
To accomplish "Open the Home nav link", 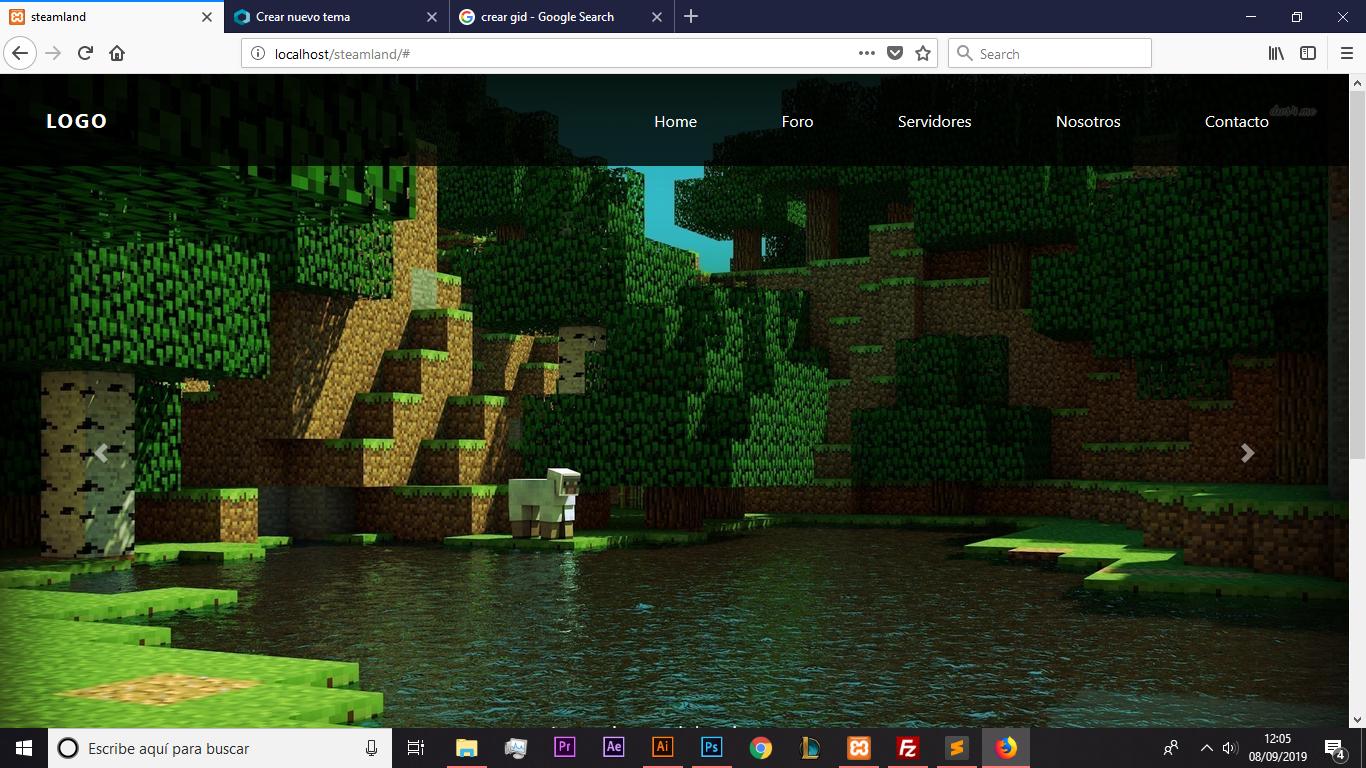I will coord(675,121).
